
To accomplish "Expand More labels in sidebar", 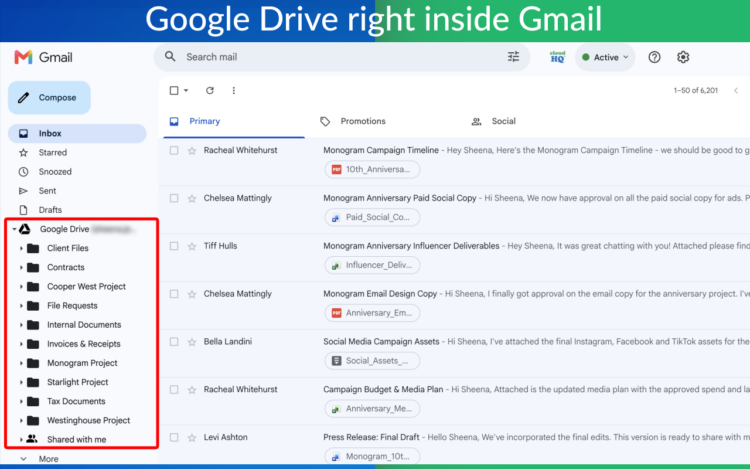I will pyautogui.click(x=39, y=458).
